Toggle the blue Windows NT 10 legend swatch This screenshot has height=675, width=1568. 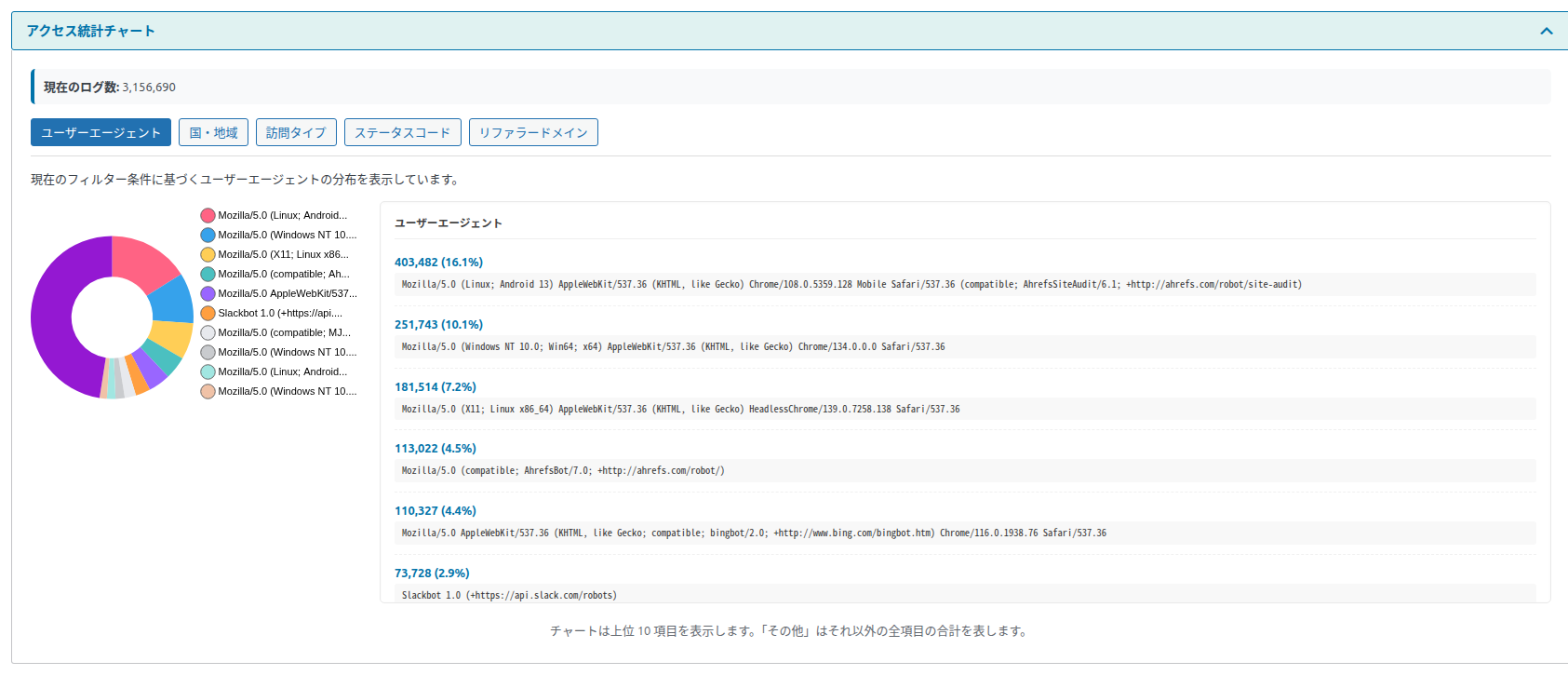[208, 235]
